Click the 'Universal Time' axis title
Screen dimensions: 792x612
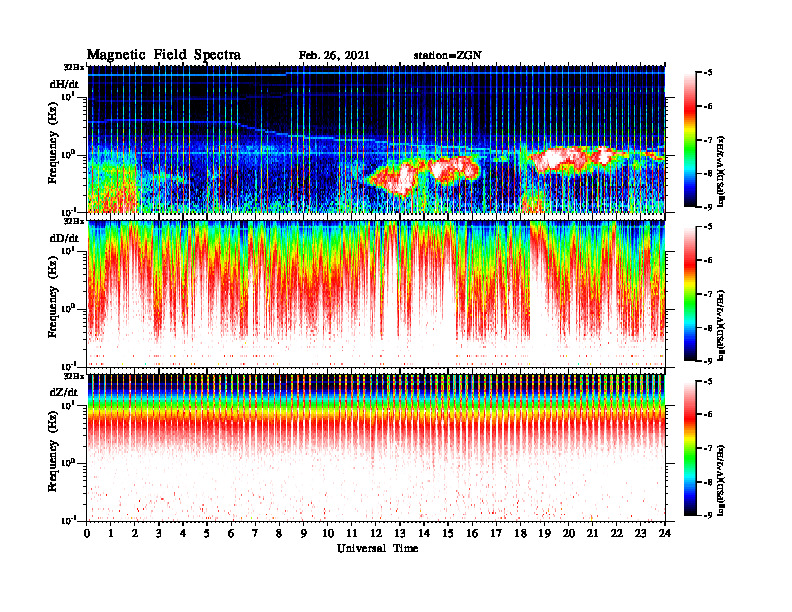(x=377, y=548)
